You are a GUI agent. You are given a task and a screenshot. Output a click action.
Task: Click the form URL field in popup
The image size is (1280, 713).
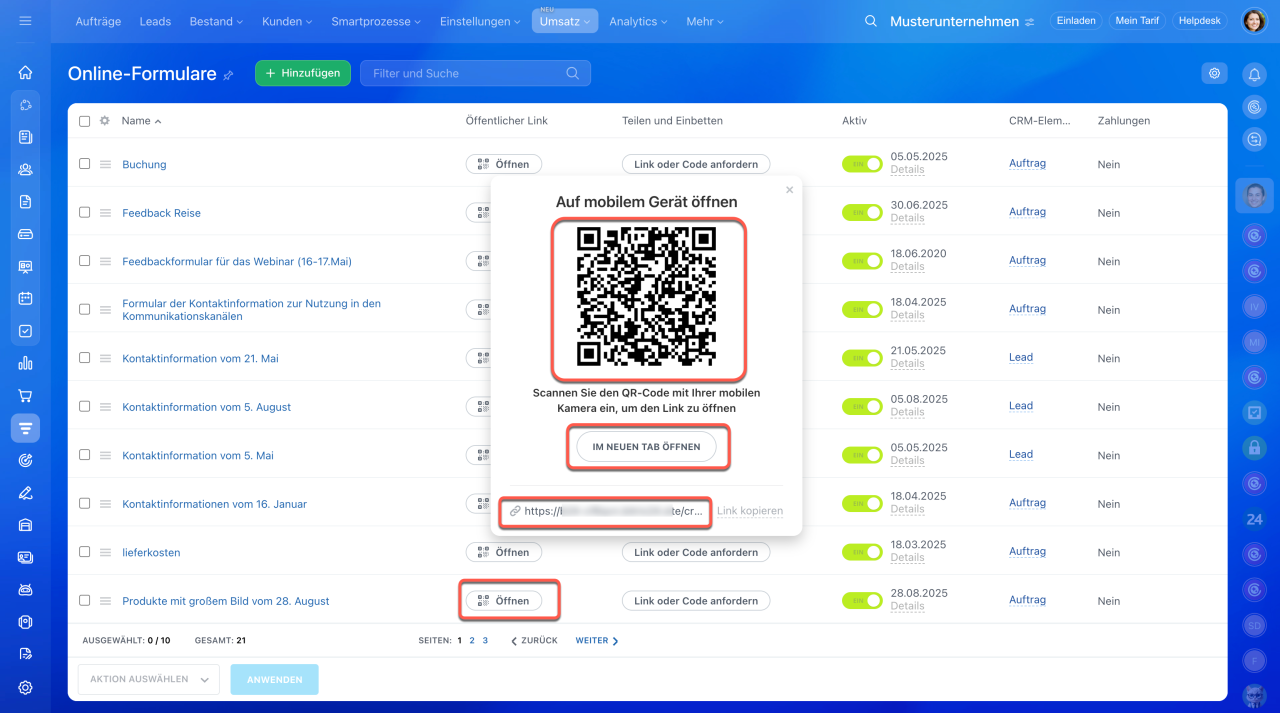[x=606, y=511]
